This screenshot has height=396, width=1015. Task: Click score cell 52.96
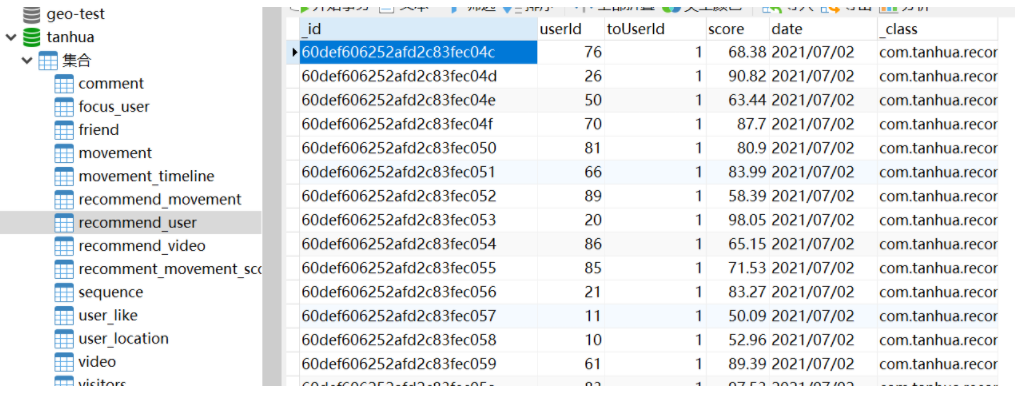[737, 340]
